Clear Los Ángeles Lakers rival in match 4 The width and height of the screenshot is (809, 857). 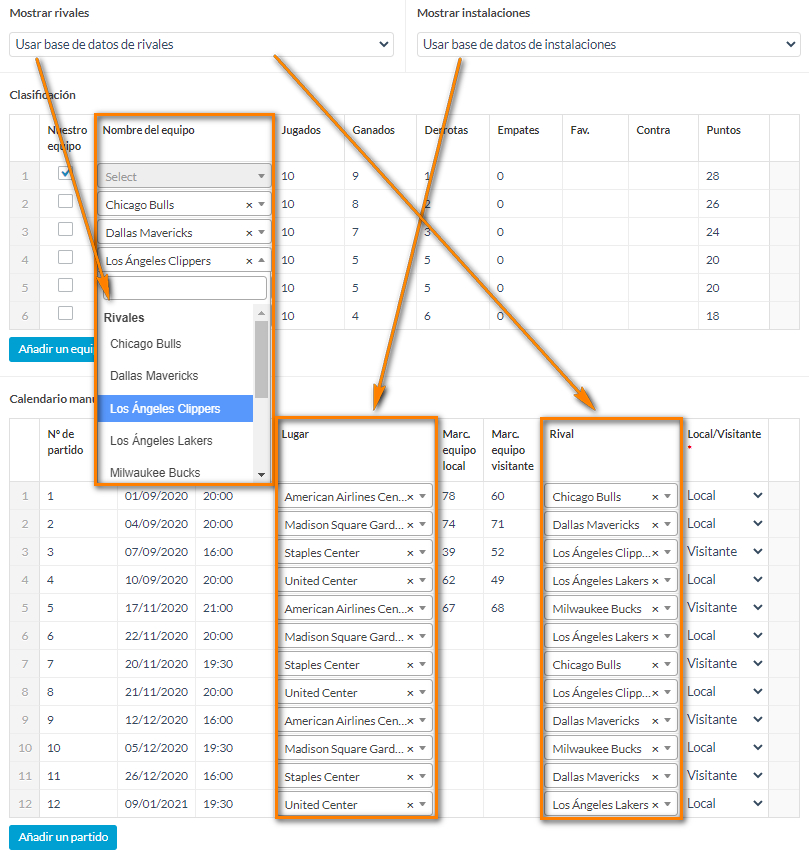[x=655, y=581]
